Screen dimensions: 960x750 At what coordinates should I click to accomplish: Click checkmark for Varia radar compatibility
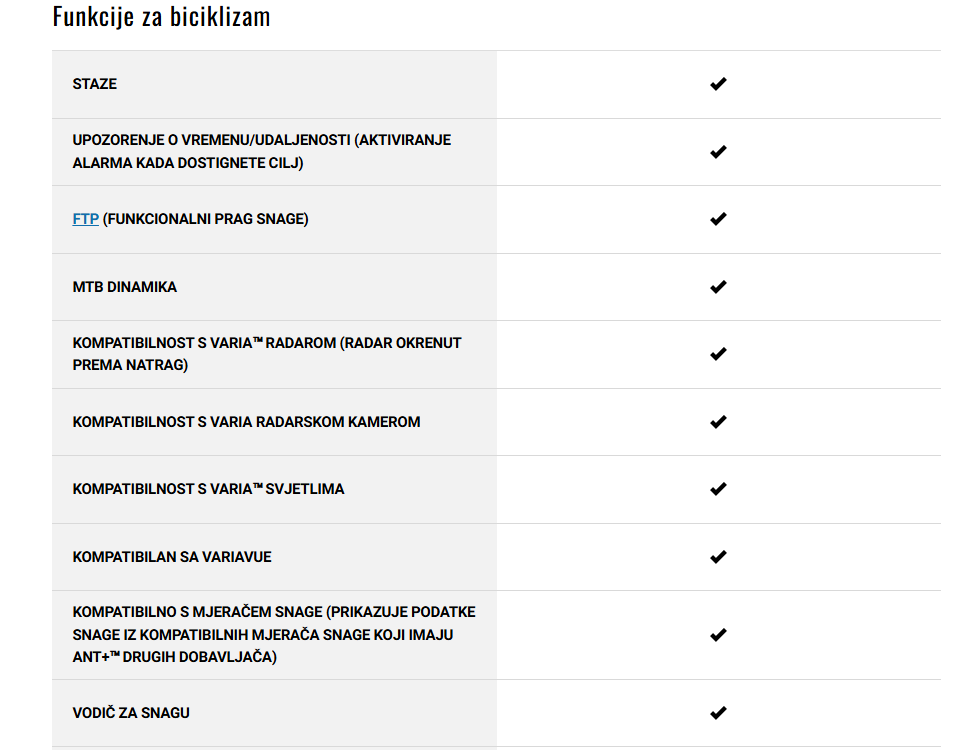point(718,354)
